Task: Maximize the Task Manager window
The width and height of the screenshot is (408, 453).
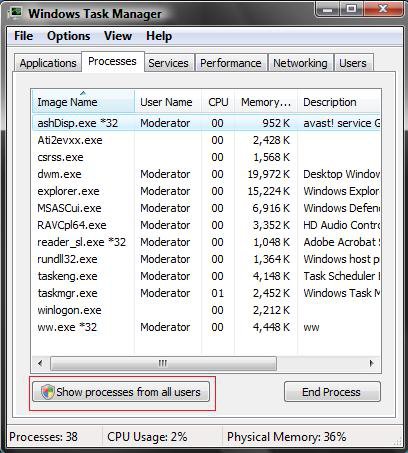Action: click(x=352, y=9)
